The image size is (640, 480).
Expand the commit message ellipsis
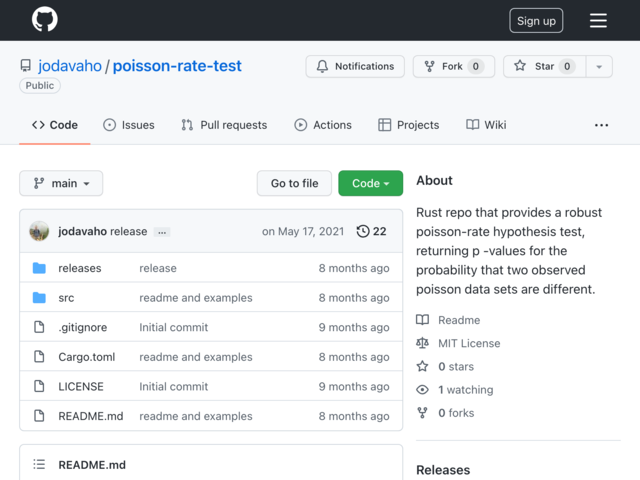pyautogui.click(x=162, y=232)
